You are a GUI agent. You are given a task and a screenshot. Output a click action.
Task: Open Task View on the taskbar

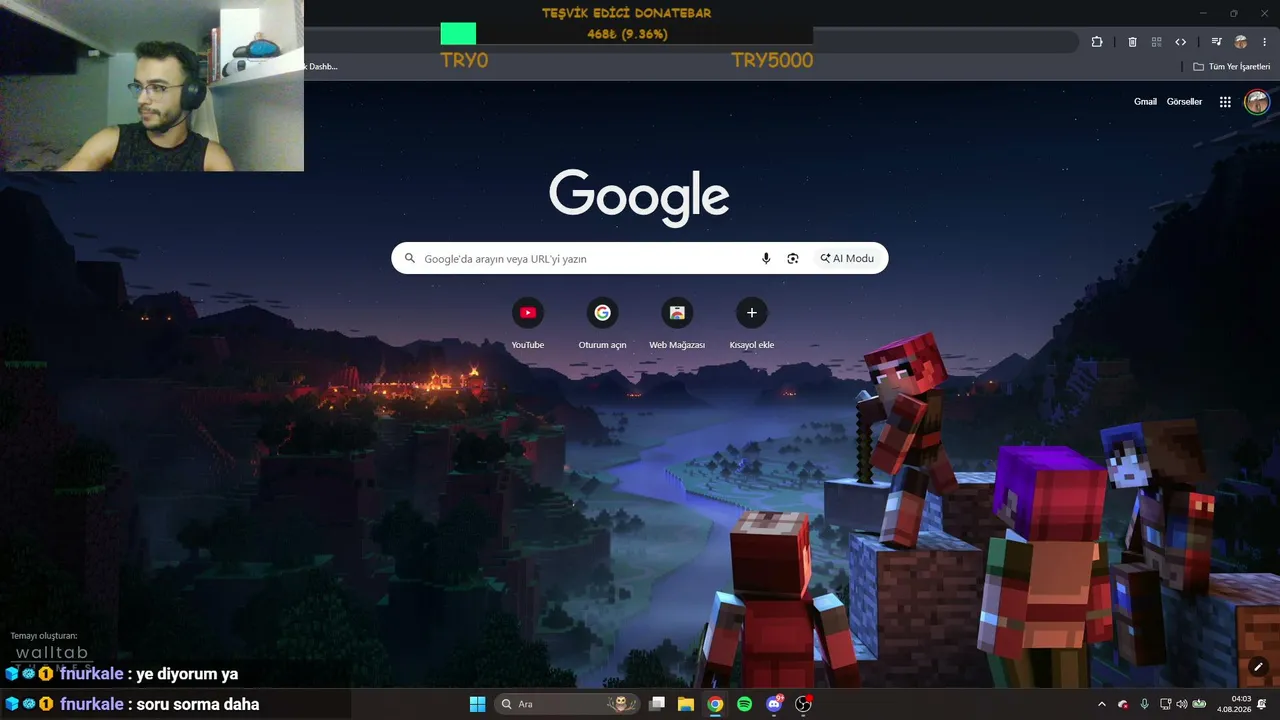pyautogui.click(x=657, y=704)
